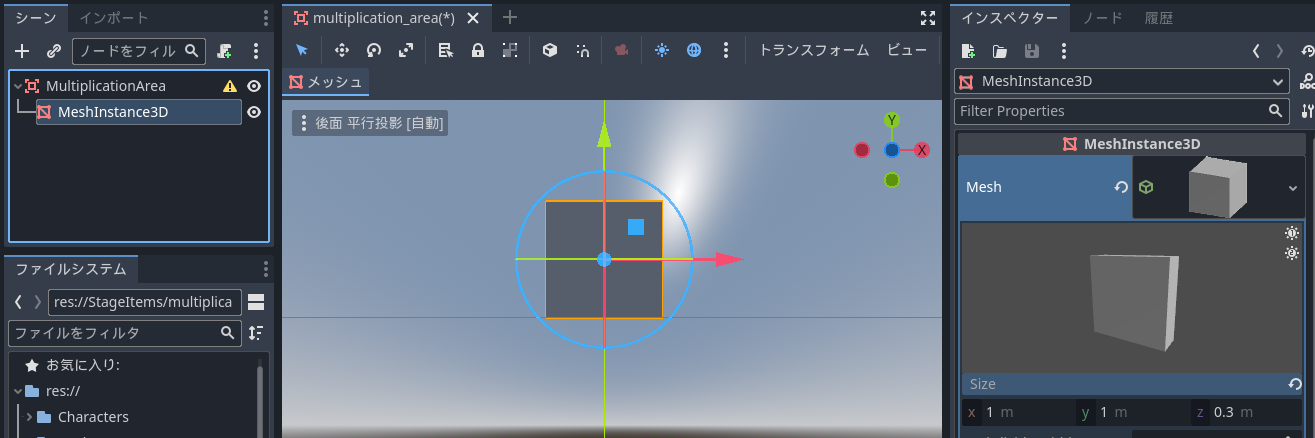Viewport: 1315px width, 438px height.
Task: Toggle the filesystem split view mode
Action: coord(256,301)
